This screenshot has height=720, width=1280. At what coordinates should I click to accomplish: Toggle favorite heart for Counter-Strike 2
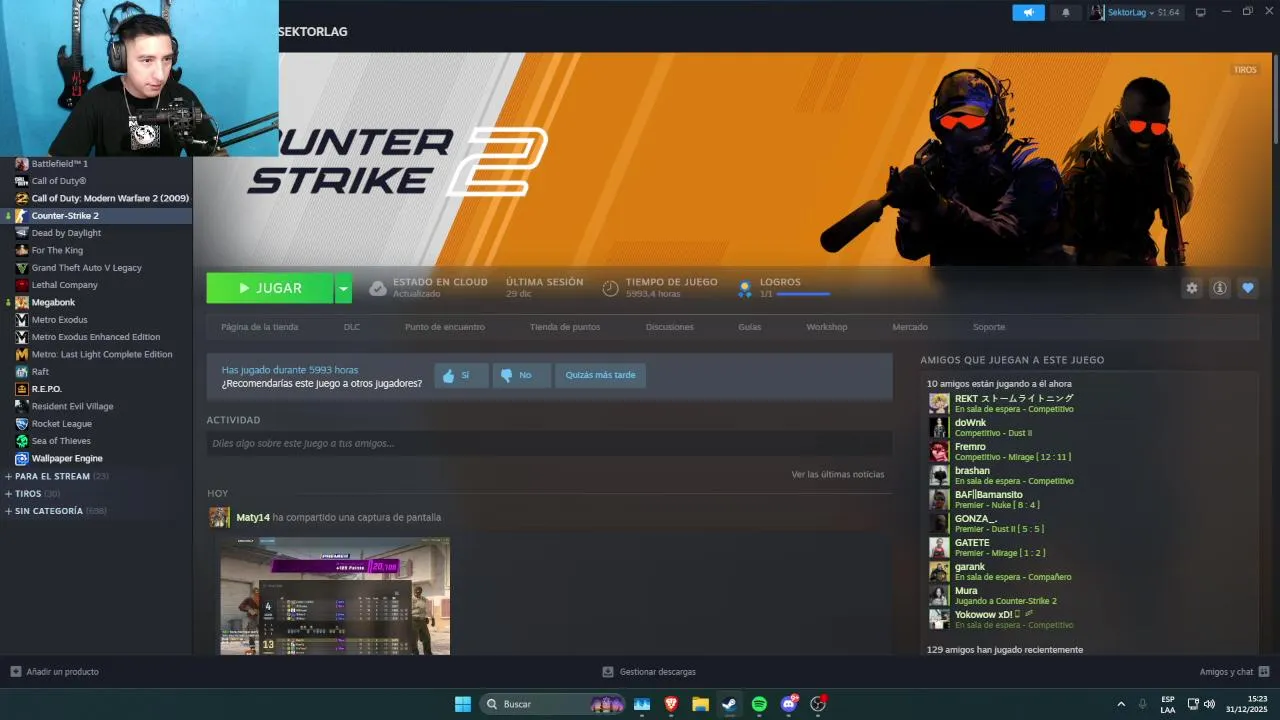(x=1248, y=288)
